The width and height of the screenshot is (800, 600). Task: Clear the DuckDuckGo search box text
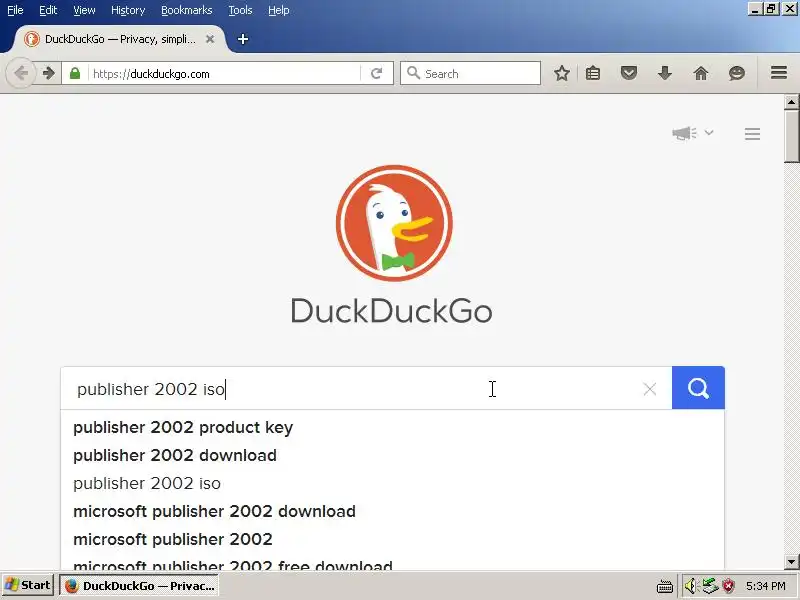point(649,389)
